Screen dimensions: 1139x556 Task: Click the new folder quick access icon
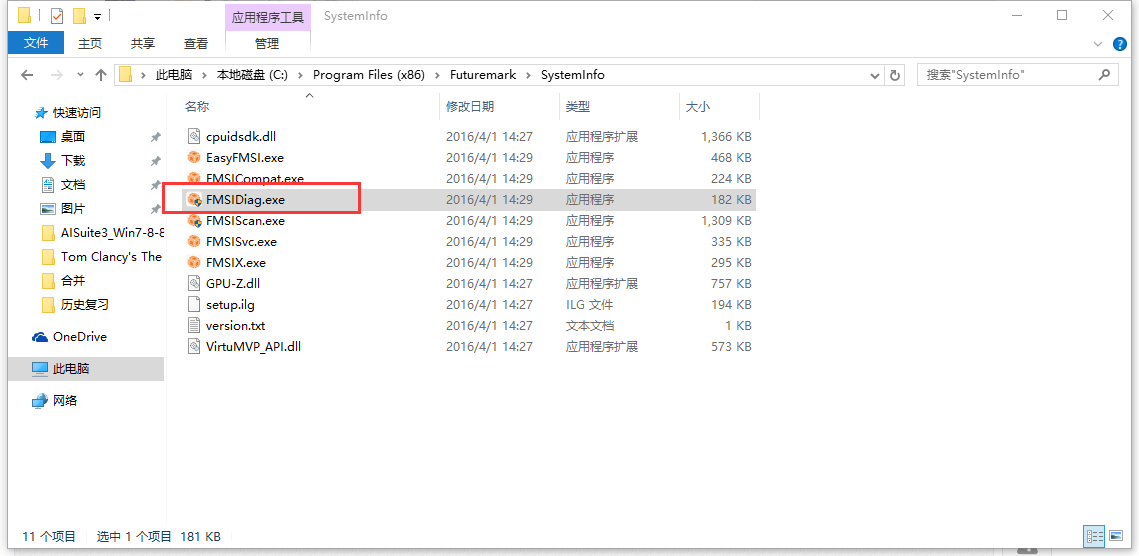(x=80, y=15)
